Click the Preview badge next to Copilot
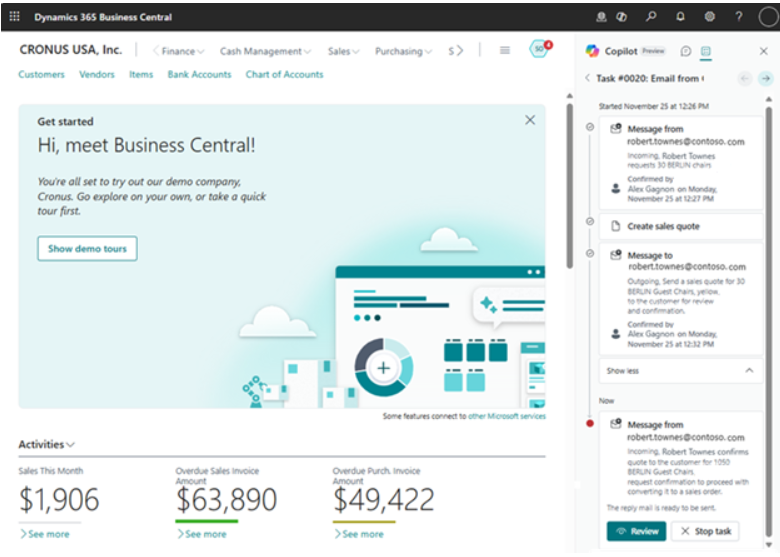780x557 pixels. 653,51
